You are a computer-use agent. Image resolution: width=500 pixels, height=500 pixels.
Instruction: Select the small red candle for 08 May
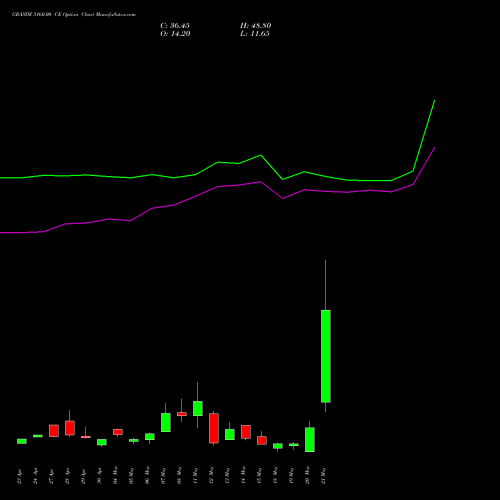point(182,414)
